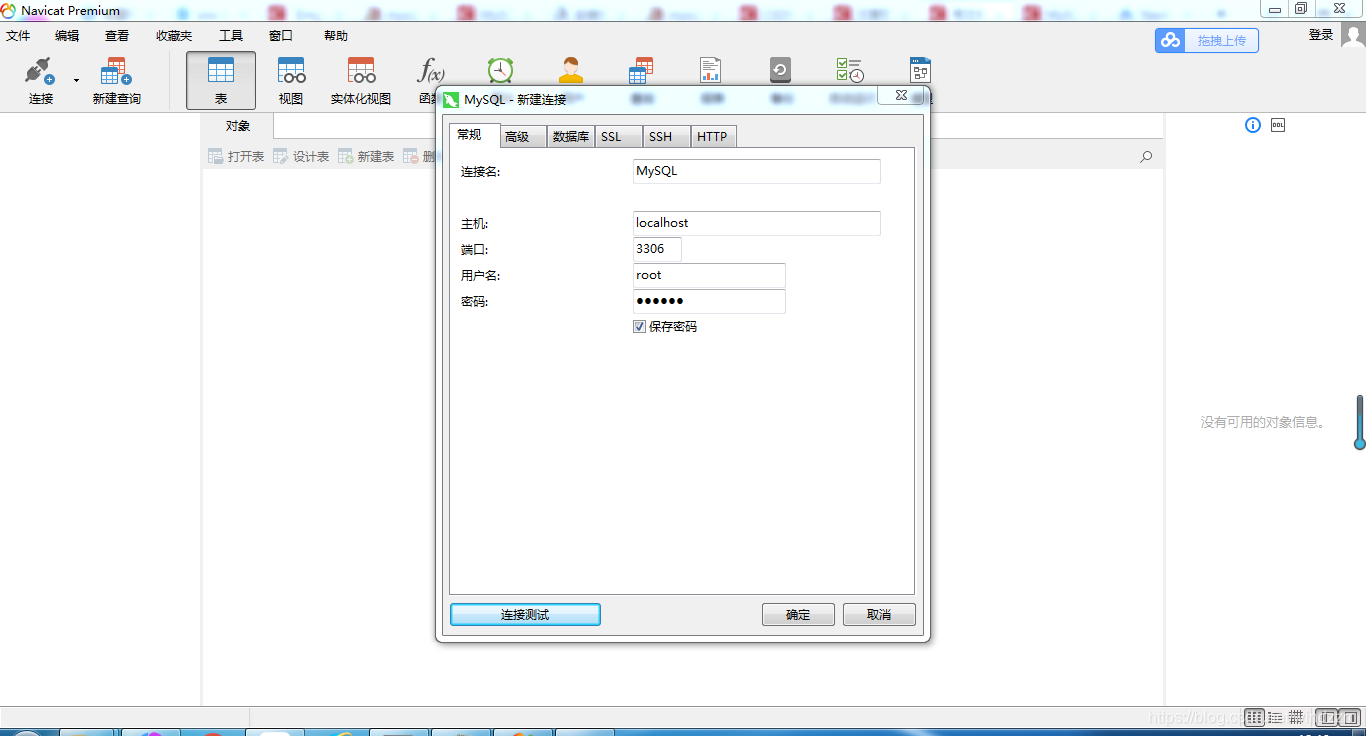Switch to the HTTP tab
Screen dimensions: 1366x736
(714, 137)
